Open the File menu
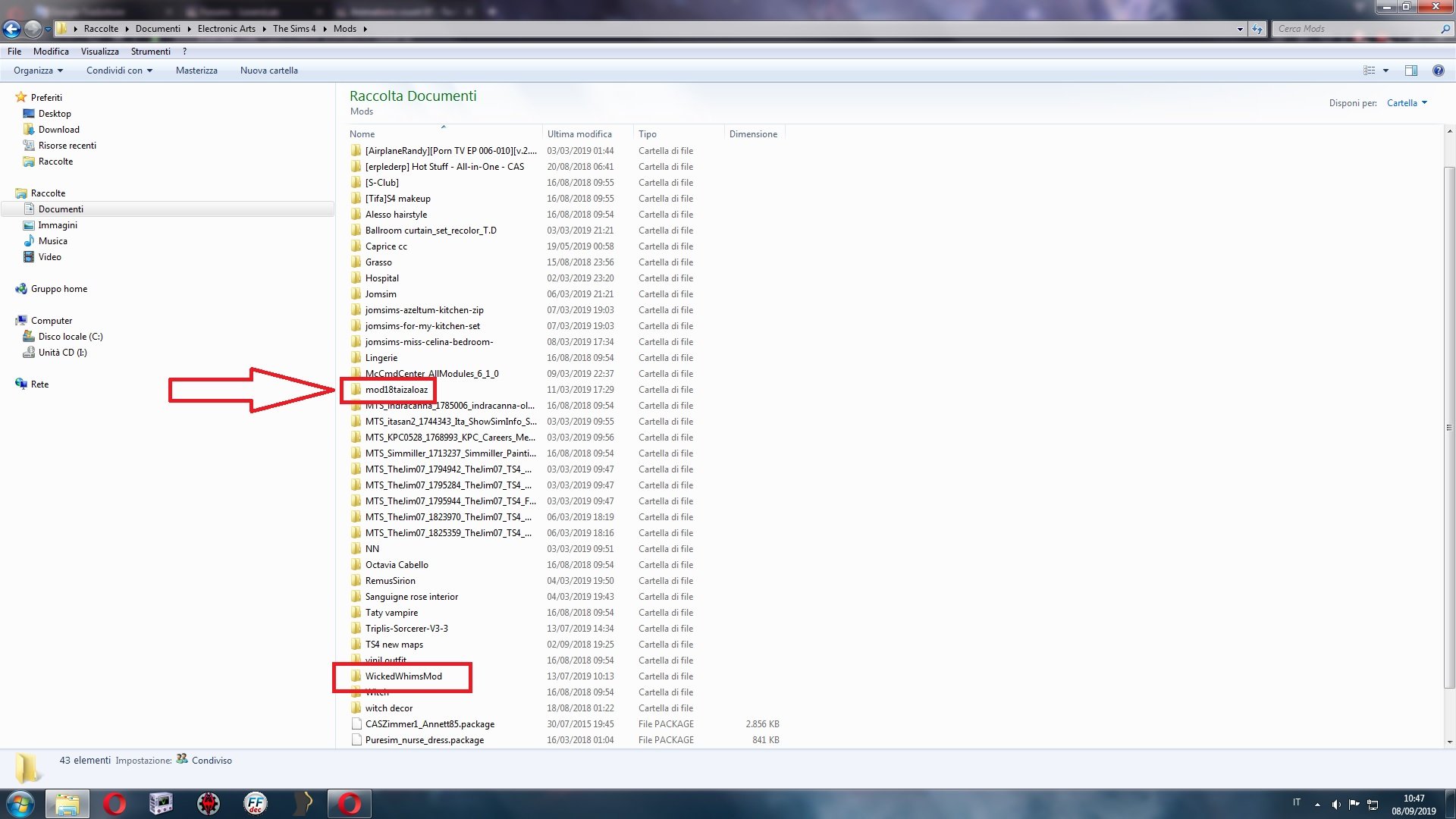Viewport: 1456px width, 819px height. tap(14, 52)
